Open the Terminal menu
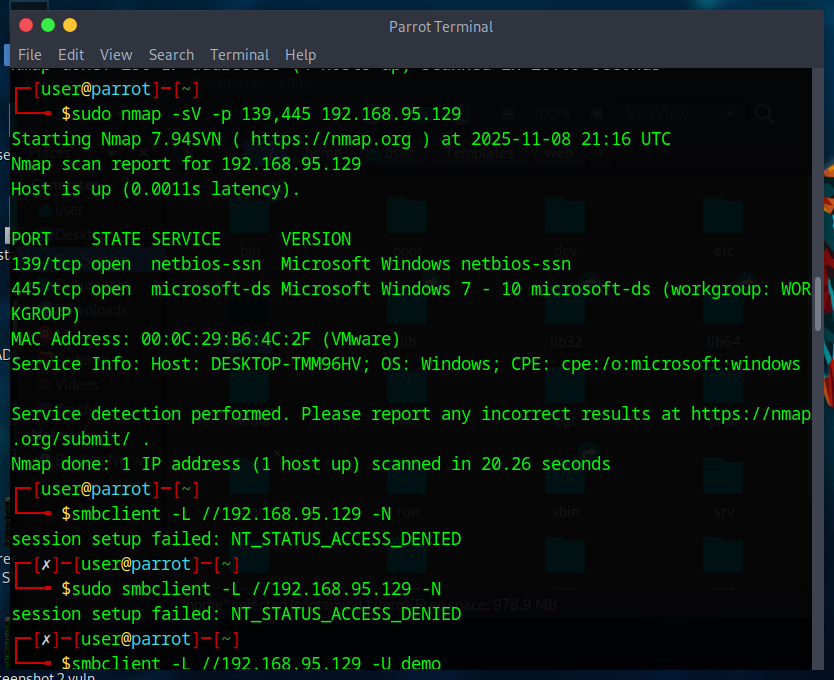Screen dimensions: 834x680 point(239,55)
